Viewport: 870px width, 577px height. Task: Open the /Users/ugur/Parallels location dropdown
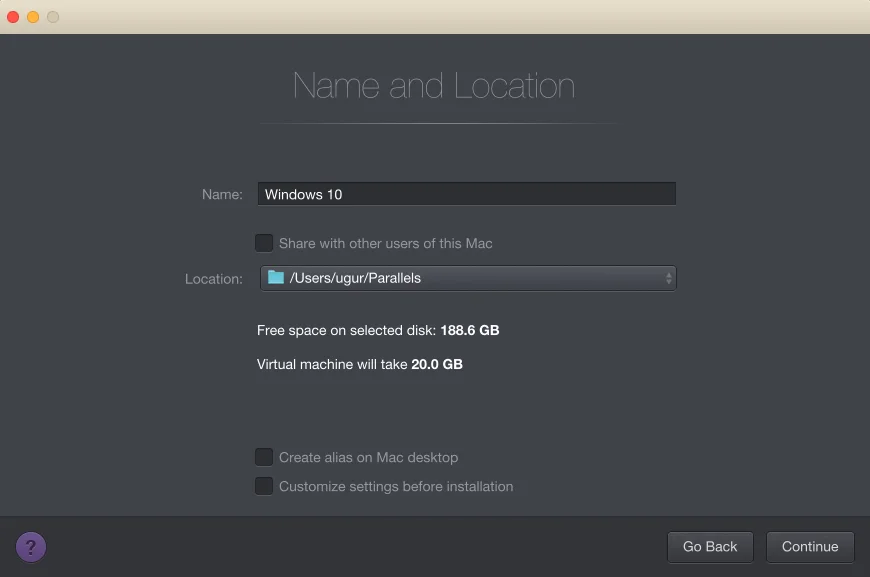coord(467,278)
